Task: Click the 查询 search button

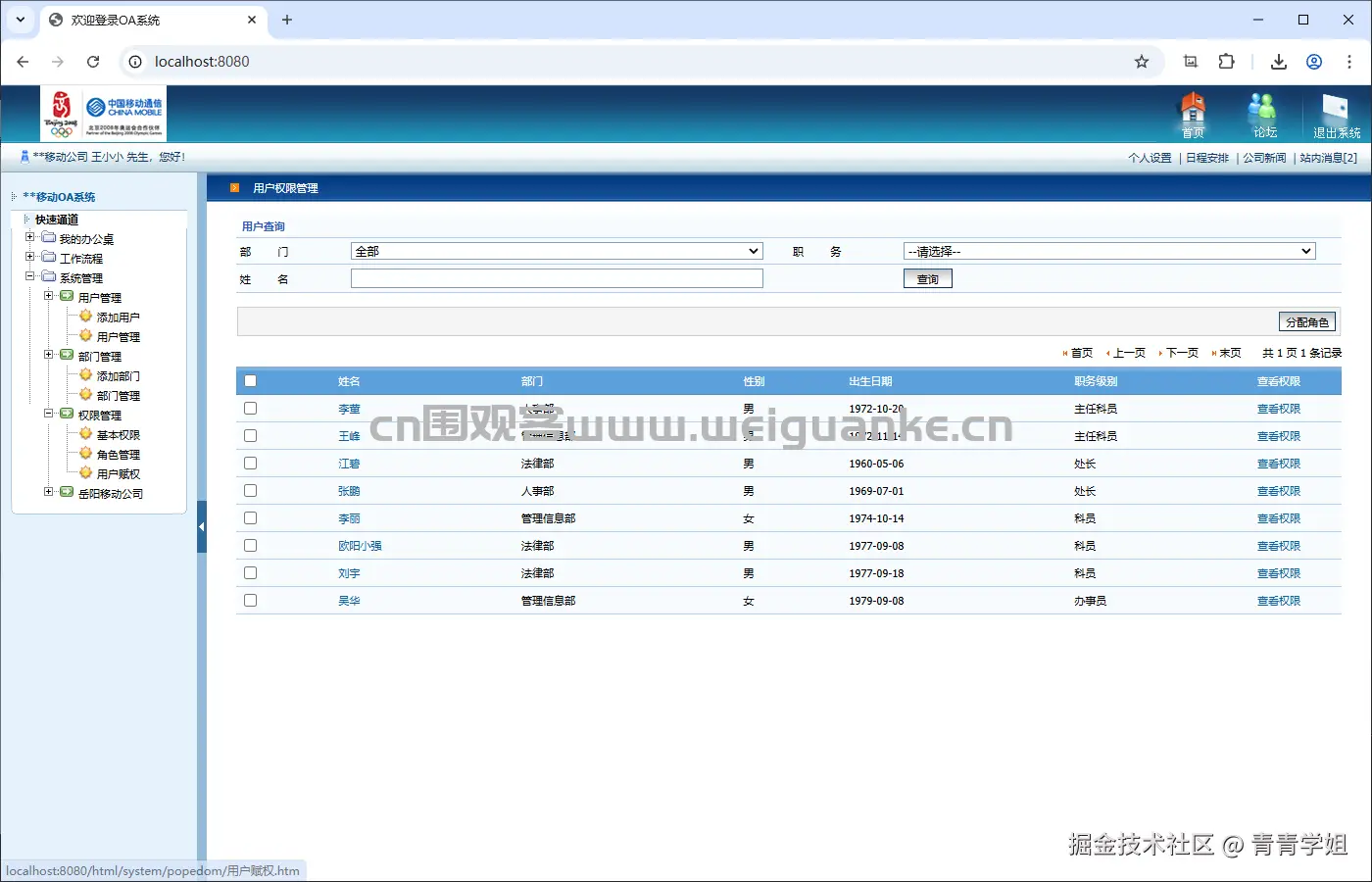Action: [x=928, y=279]
